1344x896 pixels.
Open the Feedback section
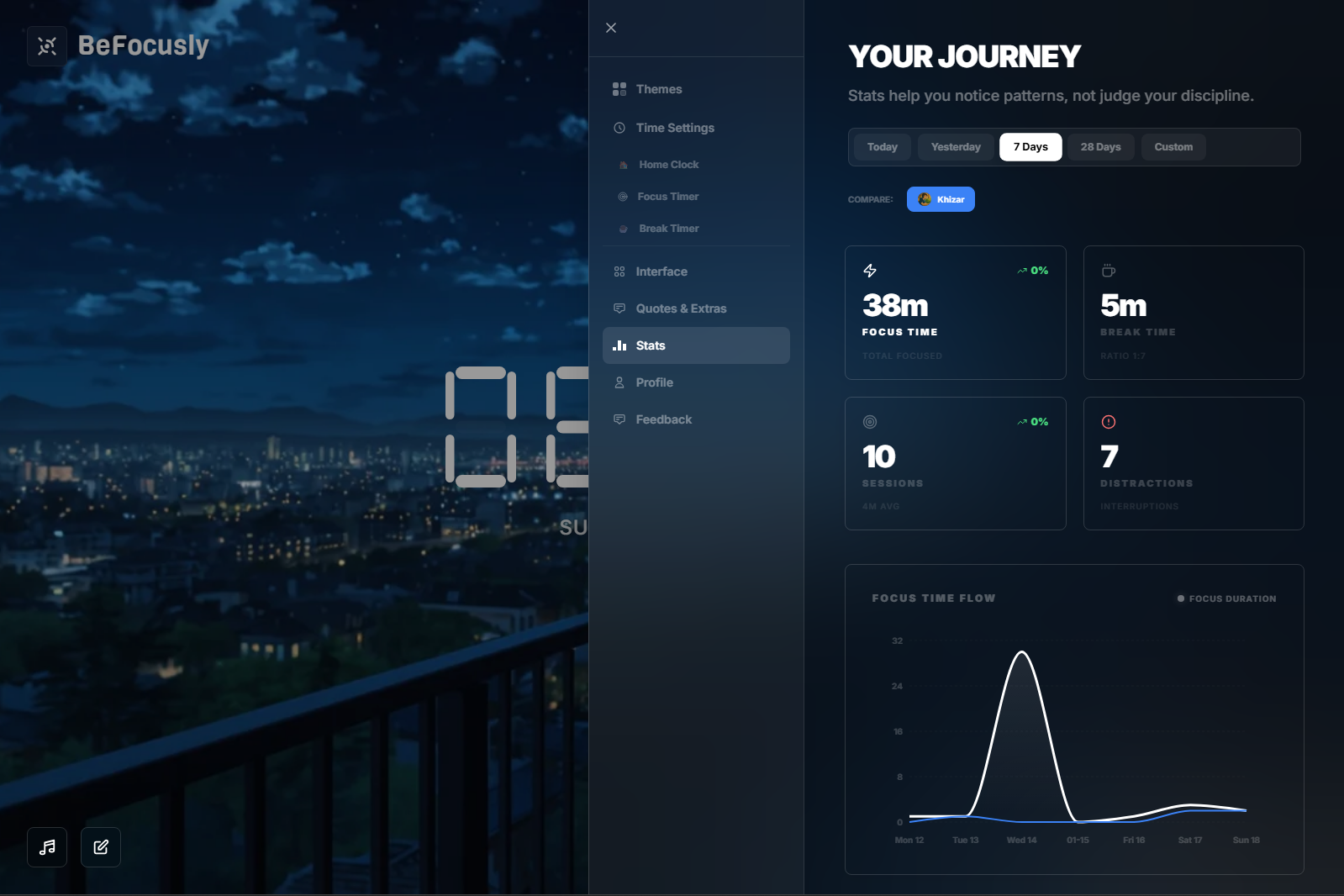pyautogui.click(x=696, y=419)
